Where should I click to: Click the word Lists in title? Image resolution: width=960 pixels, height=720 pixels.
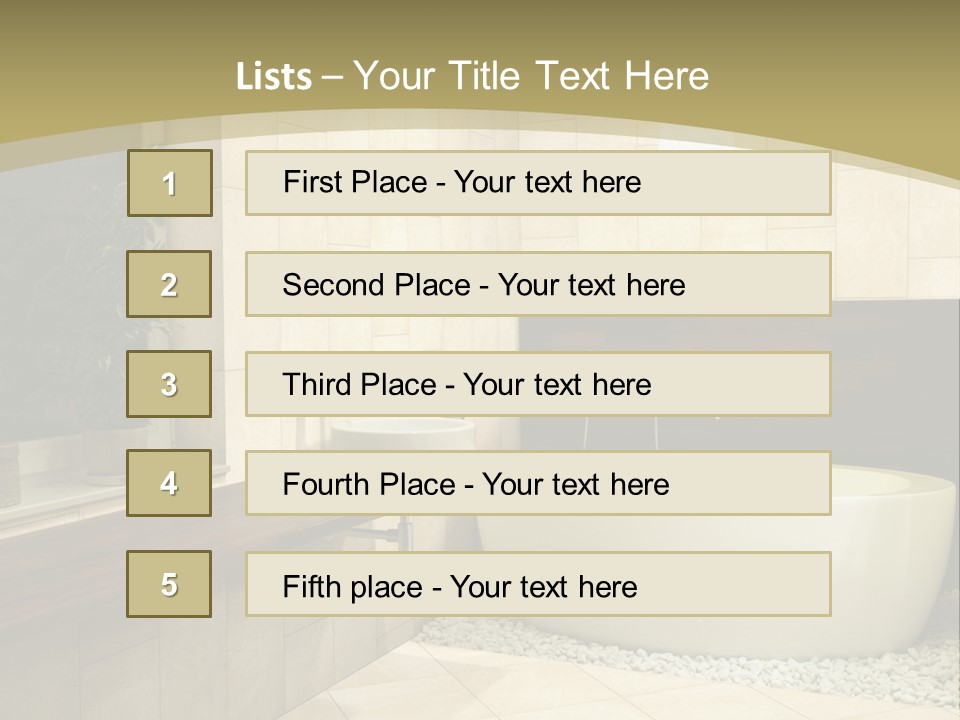click(x=273, y=77)
